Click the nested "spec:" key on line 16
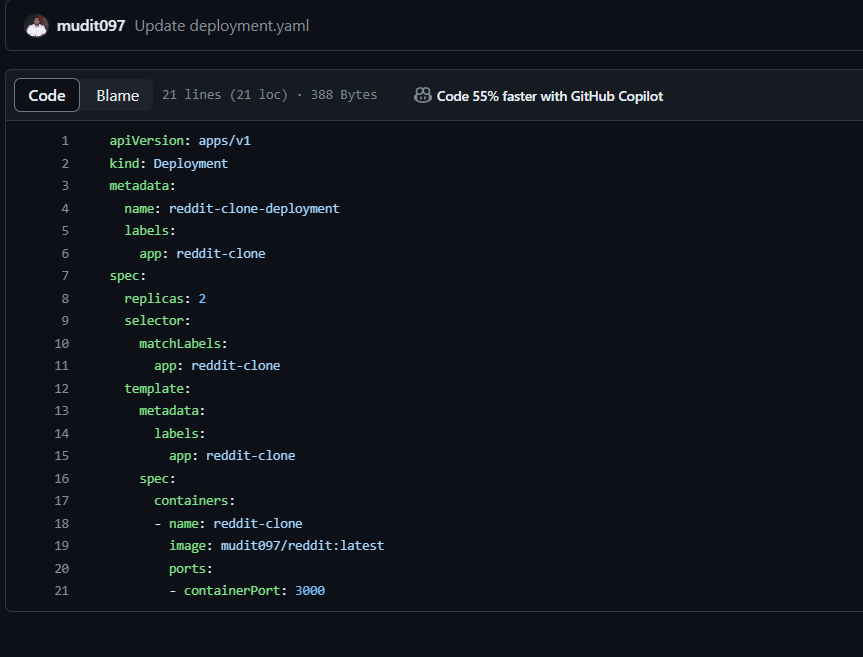Screen dimensions: 863x657 point(157,479)
